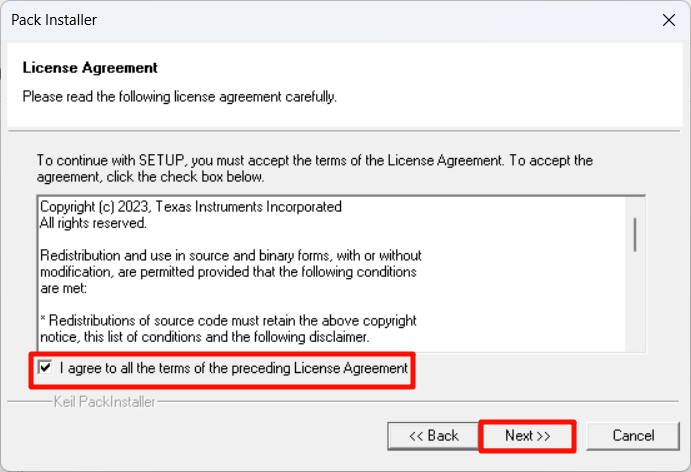The image size is (691, 472).
Task: Click the Texas Instruments copyright line
Action: [x=191, y=207]
